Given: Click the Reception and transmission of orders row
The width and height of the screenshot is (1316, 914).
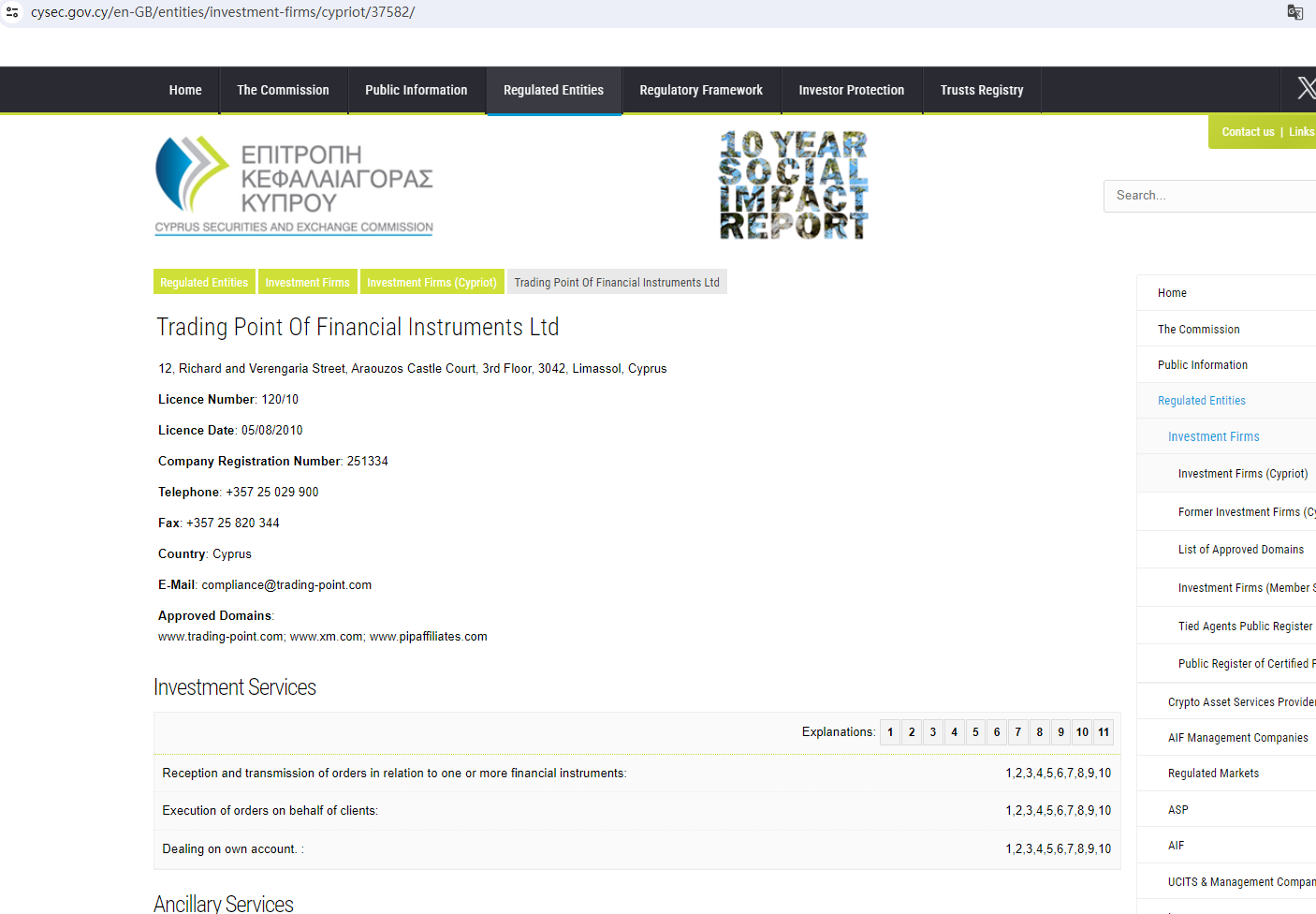Looking at the screenshot, I should click(x=637, y=774).
